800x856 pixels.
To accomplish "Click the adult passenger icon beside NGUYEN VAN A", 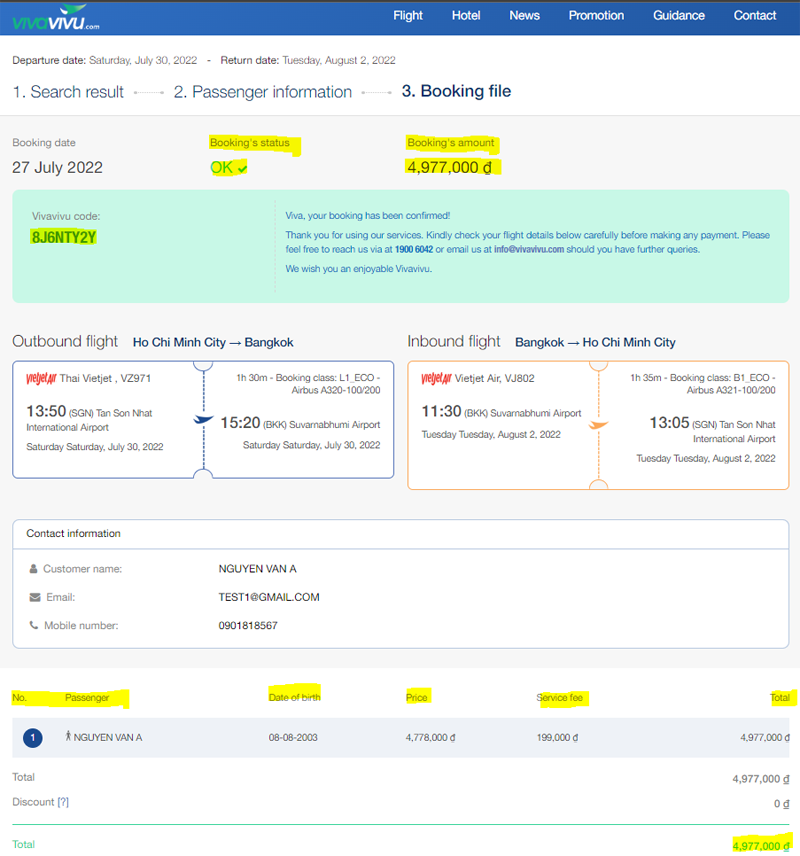I will click(68, 736).
